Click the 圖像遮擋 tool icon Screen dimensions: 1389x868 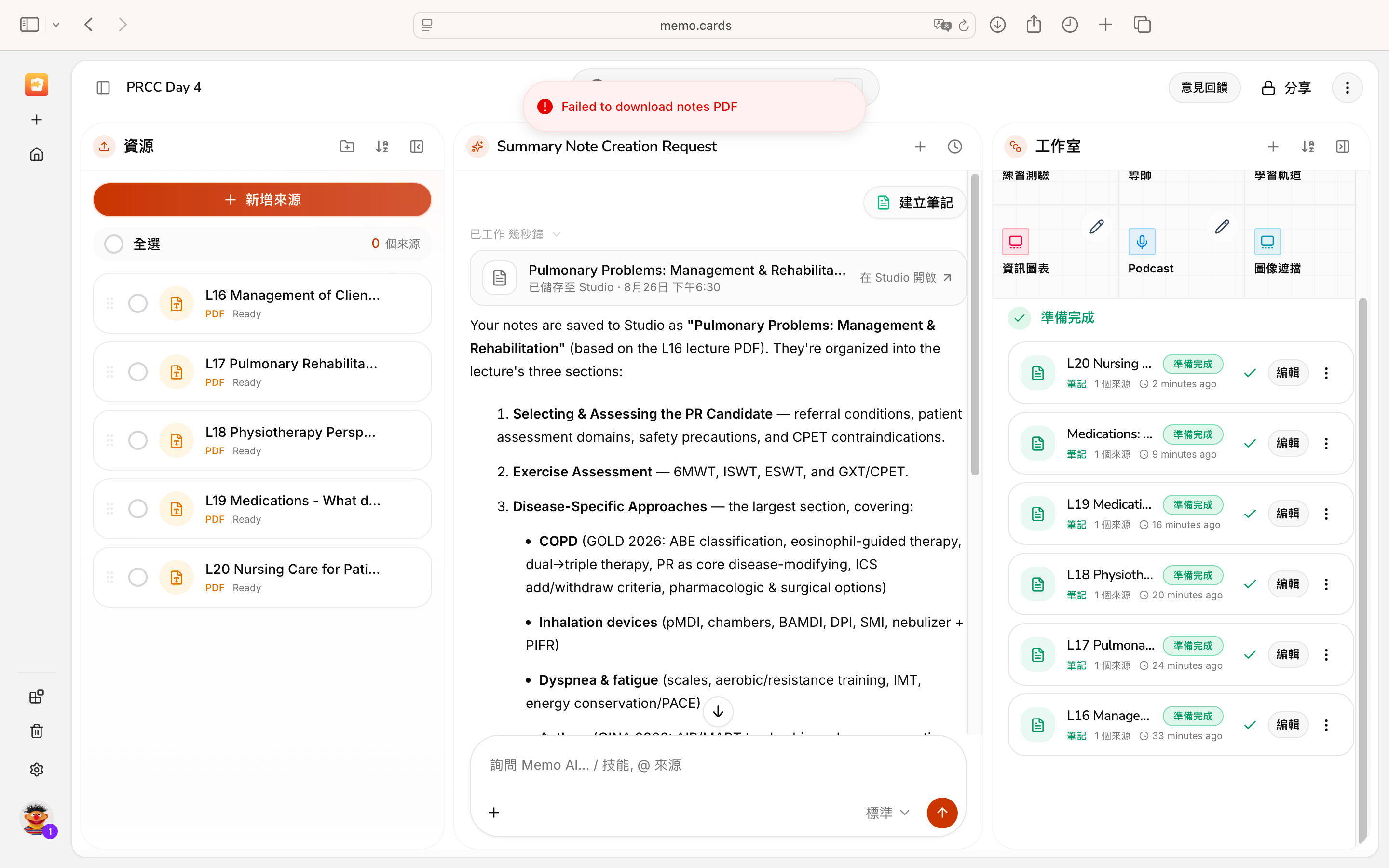1267,242
